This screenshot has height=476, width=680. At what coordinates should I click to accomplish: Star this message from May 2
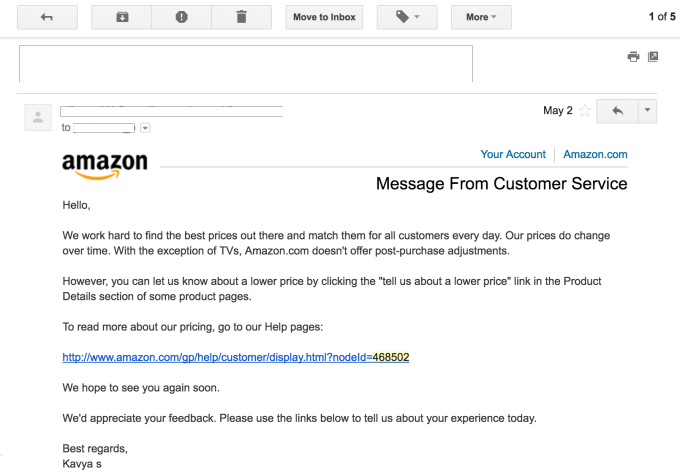click(x=585, y=111)
